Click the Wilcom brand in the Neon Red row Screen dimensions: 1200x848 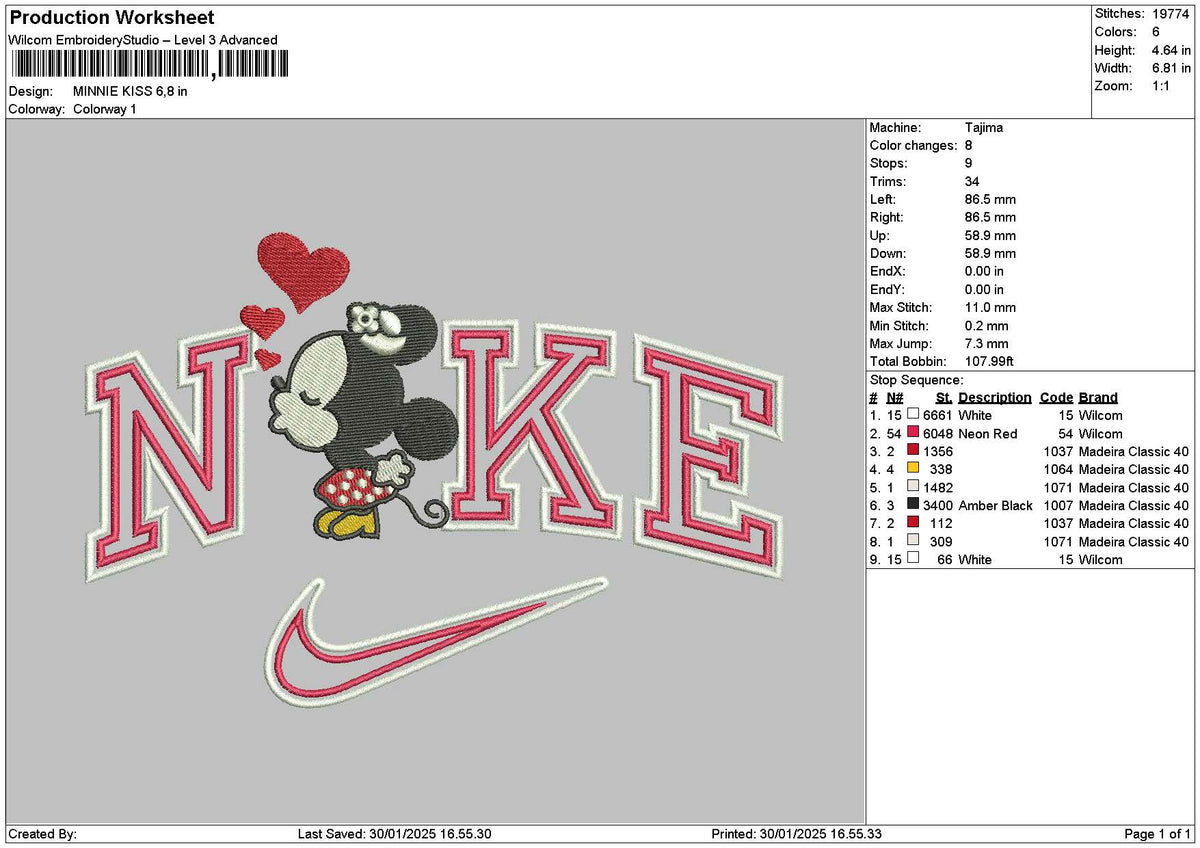pos(1101,433)
